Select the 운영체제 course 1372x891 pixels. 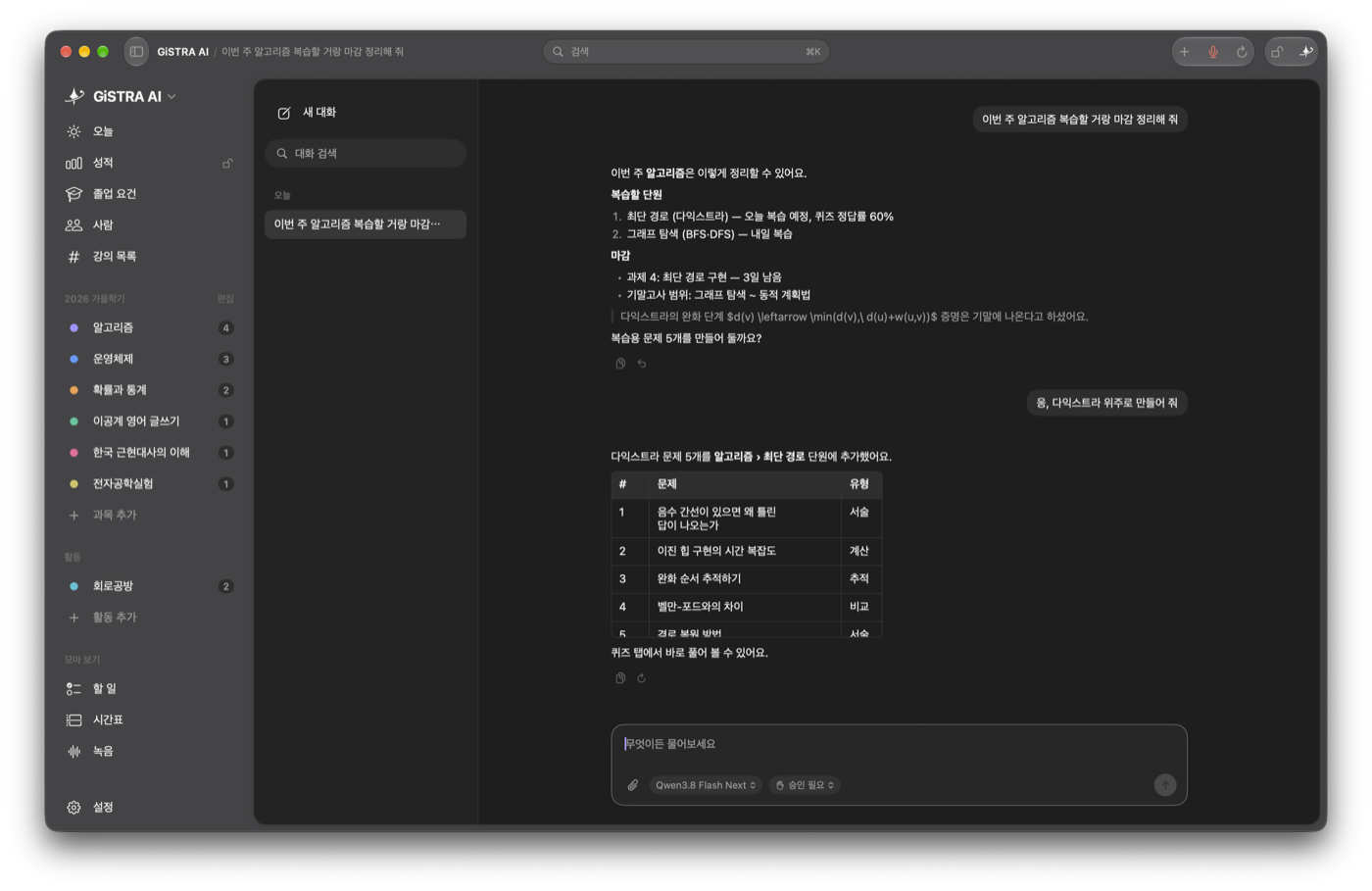pyautogui.click(x=149, y=359)
